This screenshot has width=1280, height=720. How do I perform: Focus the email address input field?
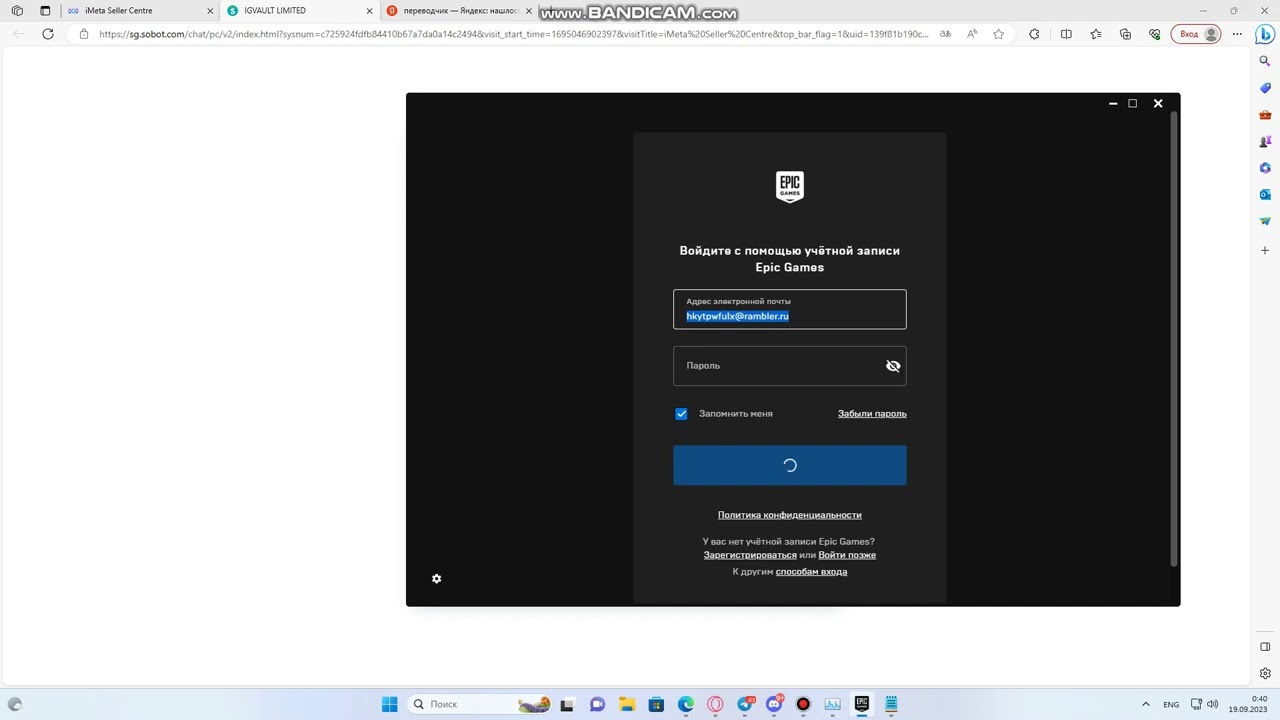click(790, 309)
